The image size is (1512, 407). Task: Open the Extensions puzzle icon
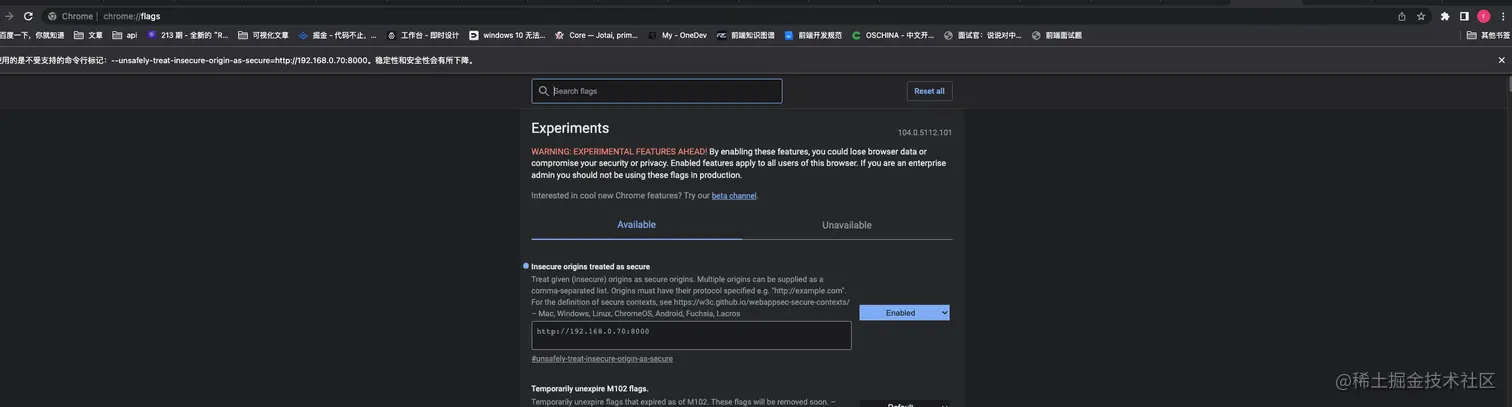click(x=1445, y=16)
